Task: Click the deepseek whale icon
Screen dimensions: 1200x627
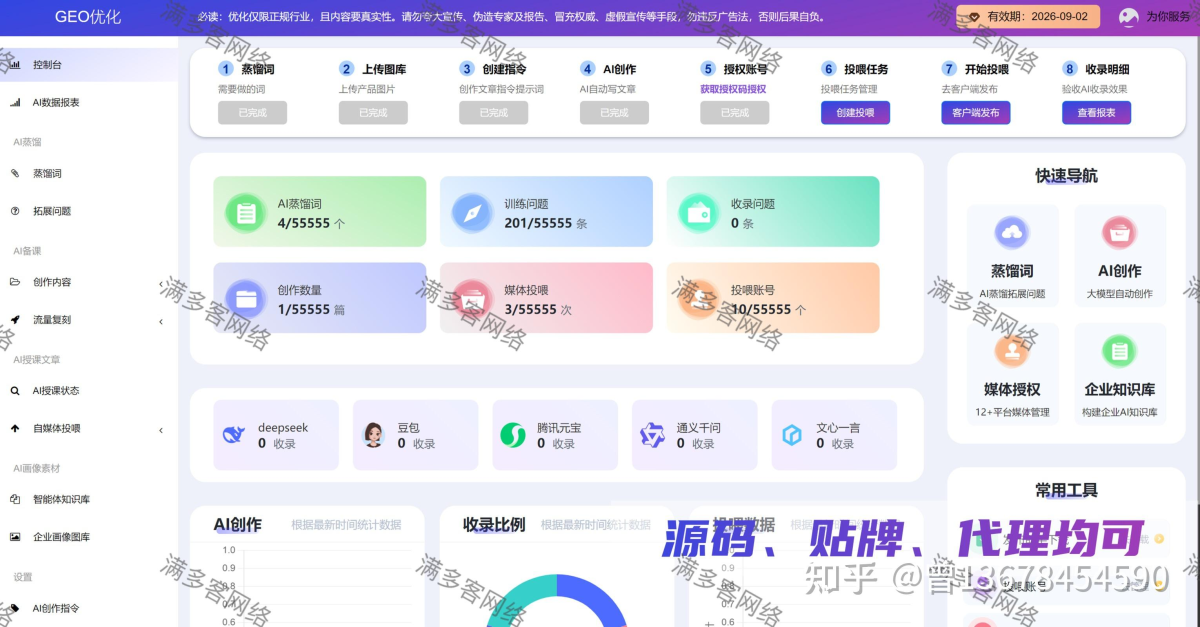Action: 234,435
